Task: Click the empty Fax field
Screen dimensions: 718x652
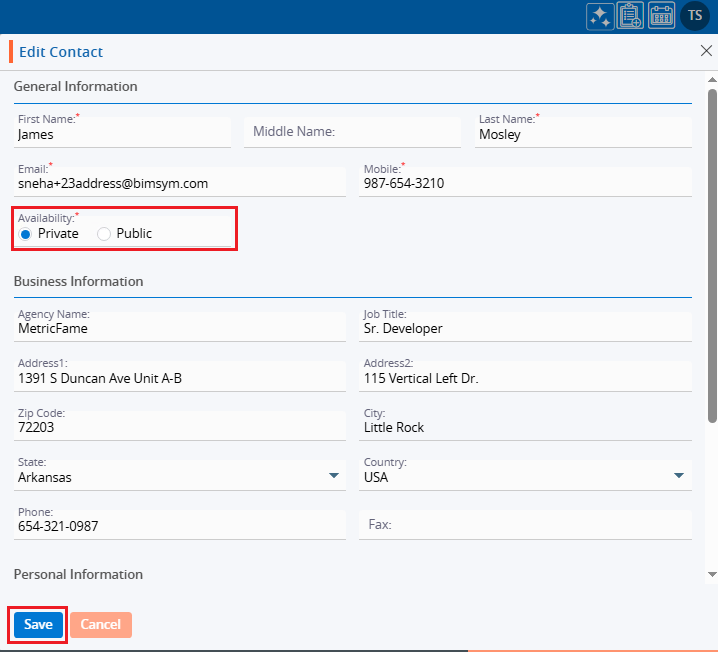Action: [525, 525]
